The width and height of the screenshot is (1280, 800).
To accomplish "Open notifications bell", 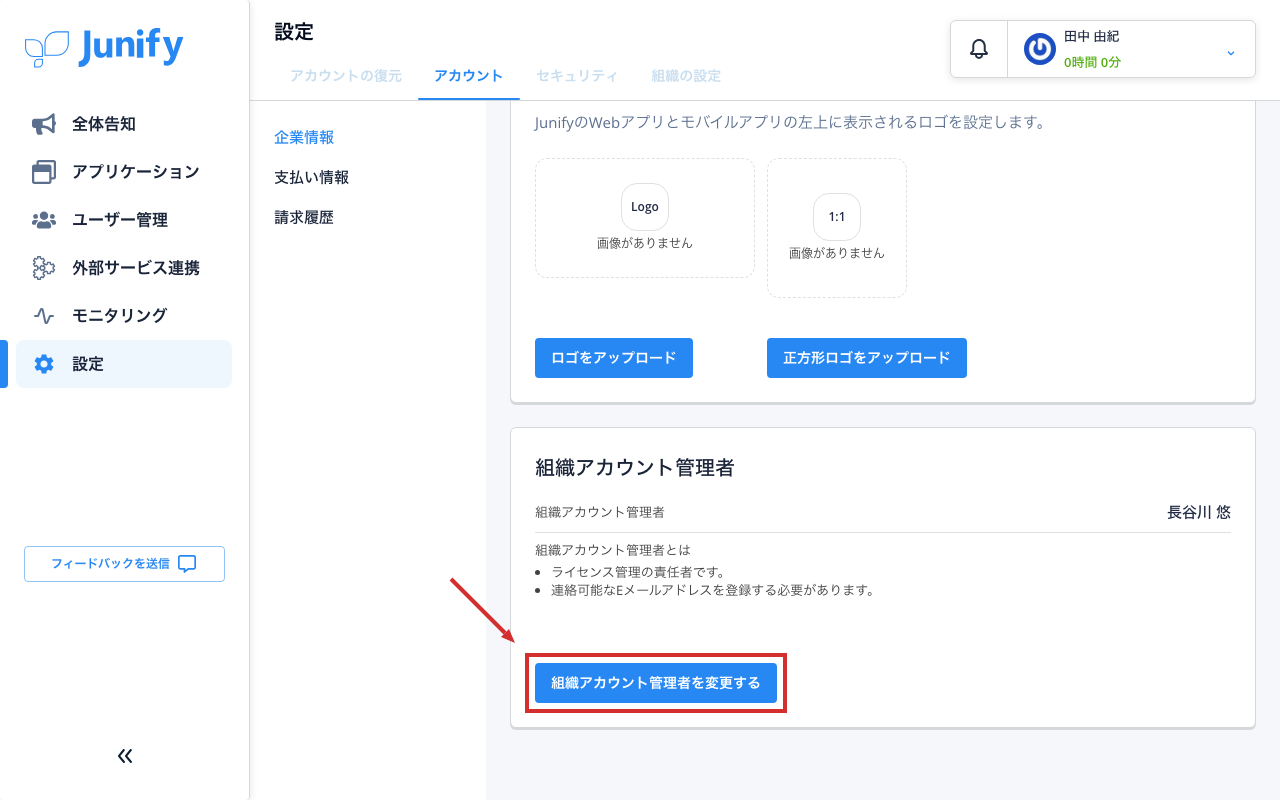I will pyautogui.click(x=979, y=48).
